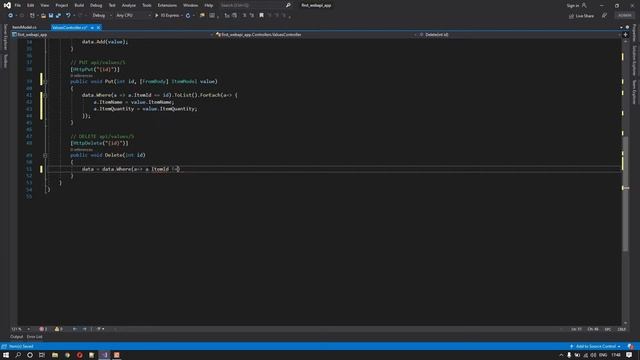This screenshot has height=360, width=640.
Task: Open the Test menu
Action: (x=112, y=5)
